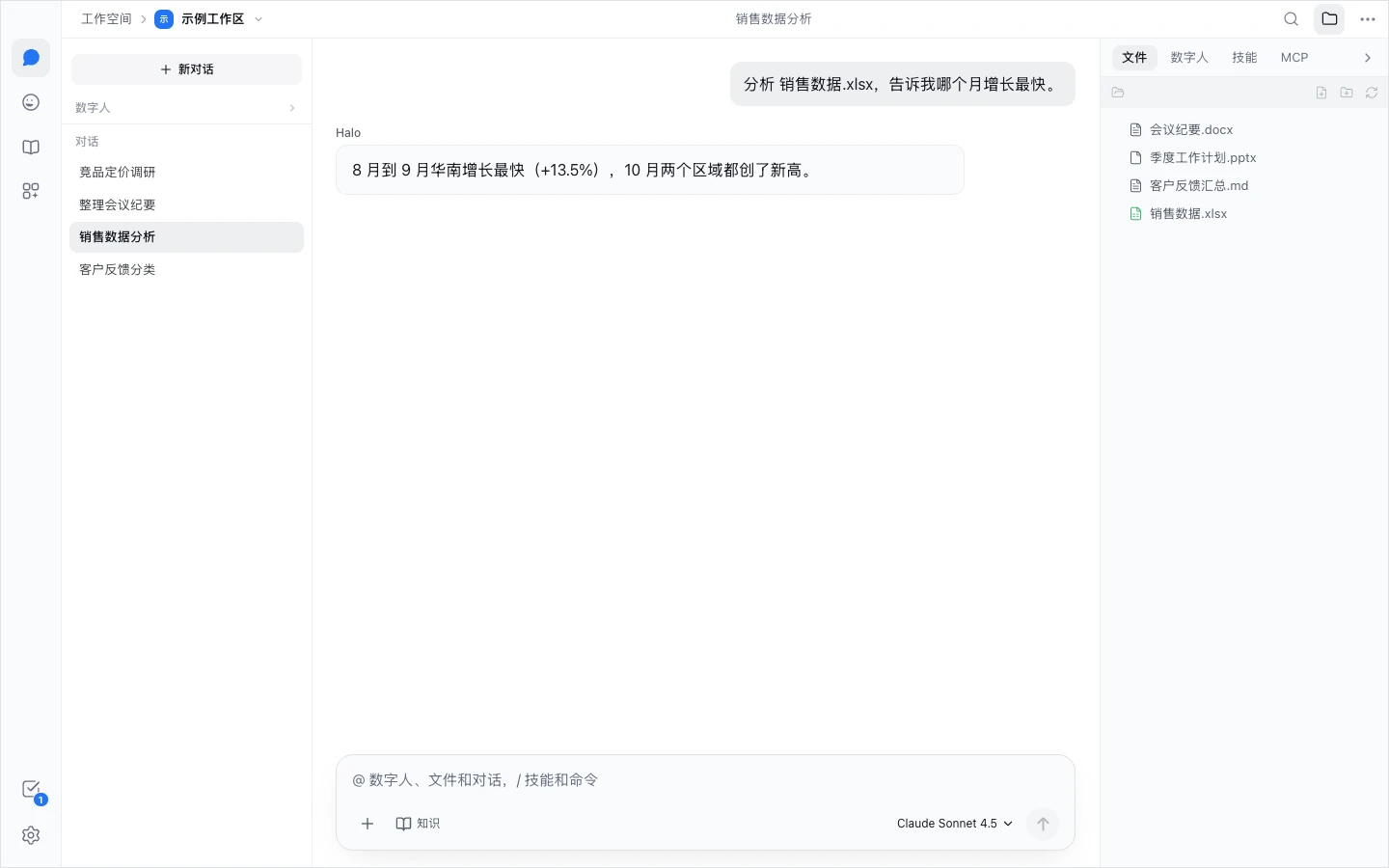
Task: Open the 整理会议纪要 conversation
Action: pos(186,205)
